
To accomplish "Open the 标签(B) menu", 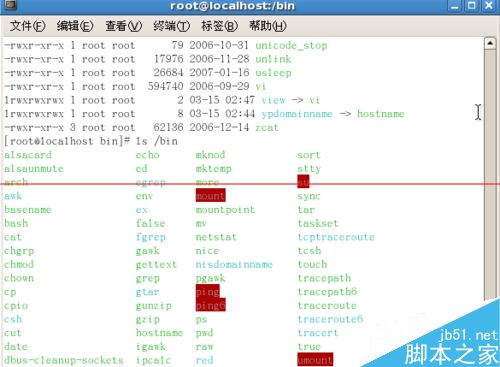I will click(219, 26).
